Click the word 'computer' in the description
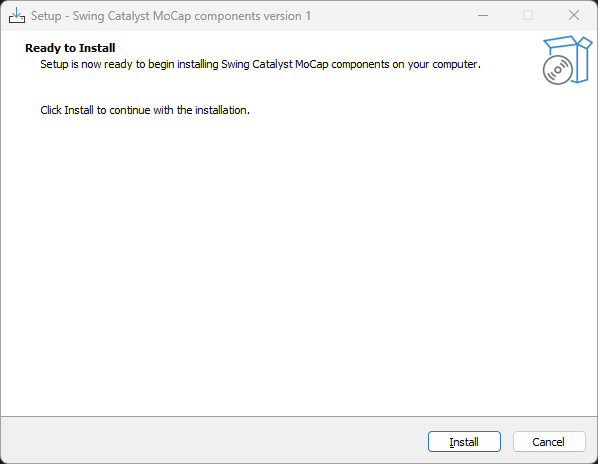Screen dimensions: 598x464 click(x=455, y=64)
